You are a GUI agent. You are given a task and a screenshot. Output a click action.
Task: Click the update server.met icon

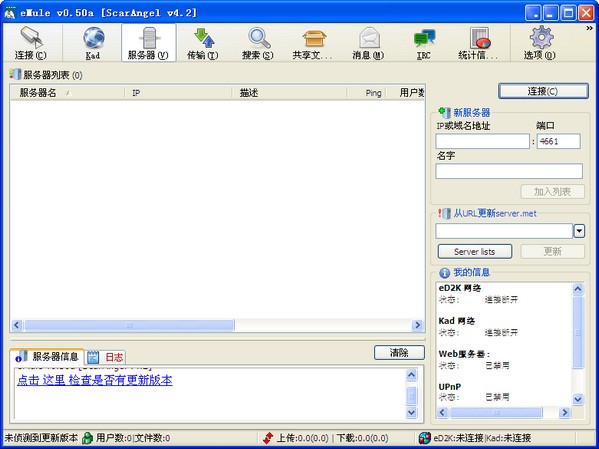tap(444, 213)
